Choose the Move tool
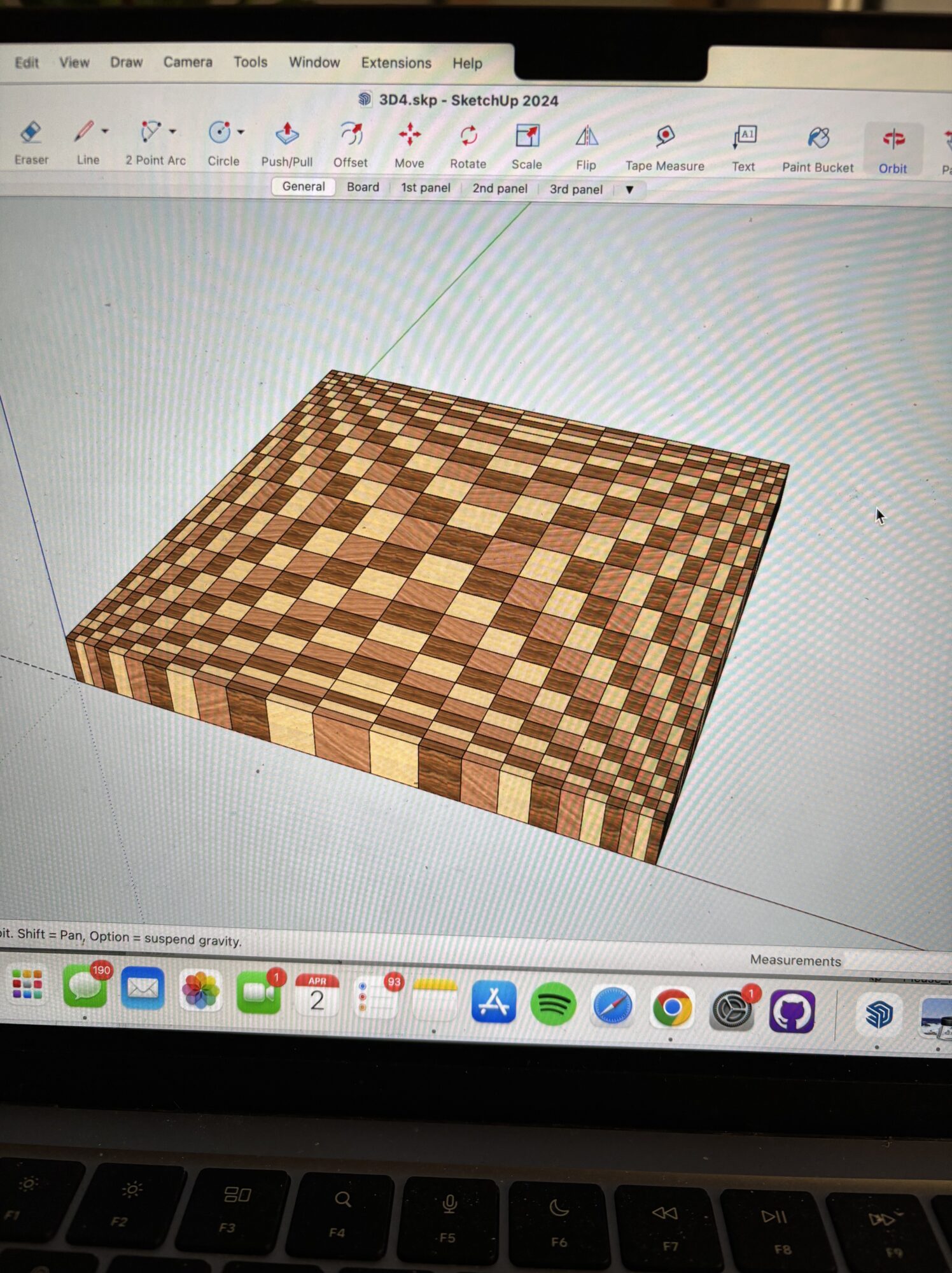 409,136
